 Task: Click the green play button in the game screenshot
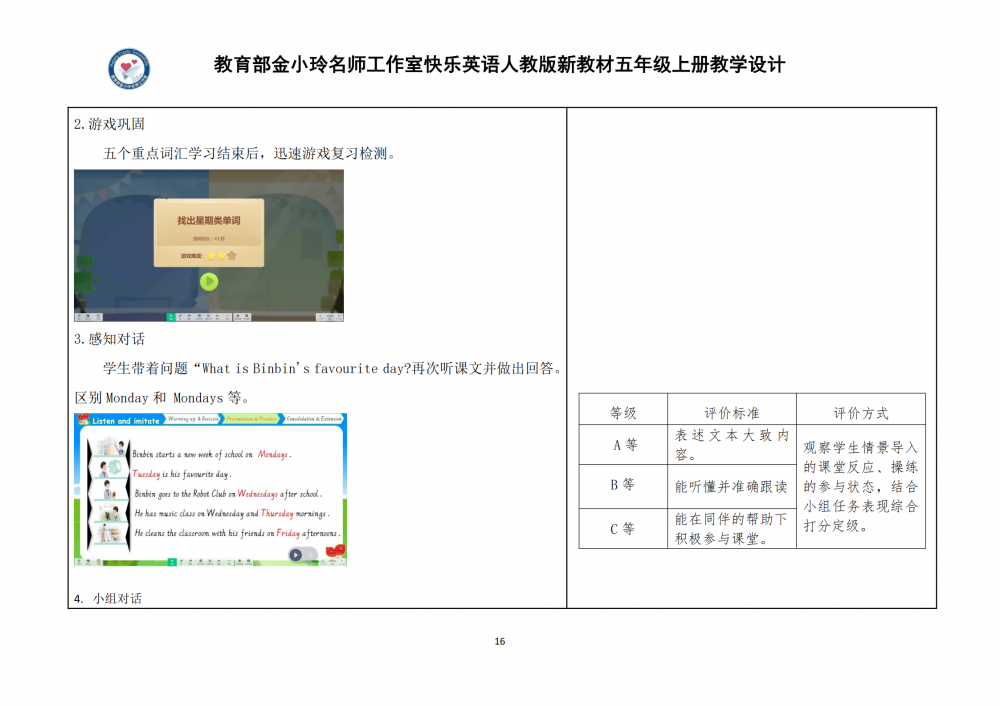click(209, 281)
